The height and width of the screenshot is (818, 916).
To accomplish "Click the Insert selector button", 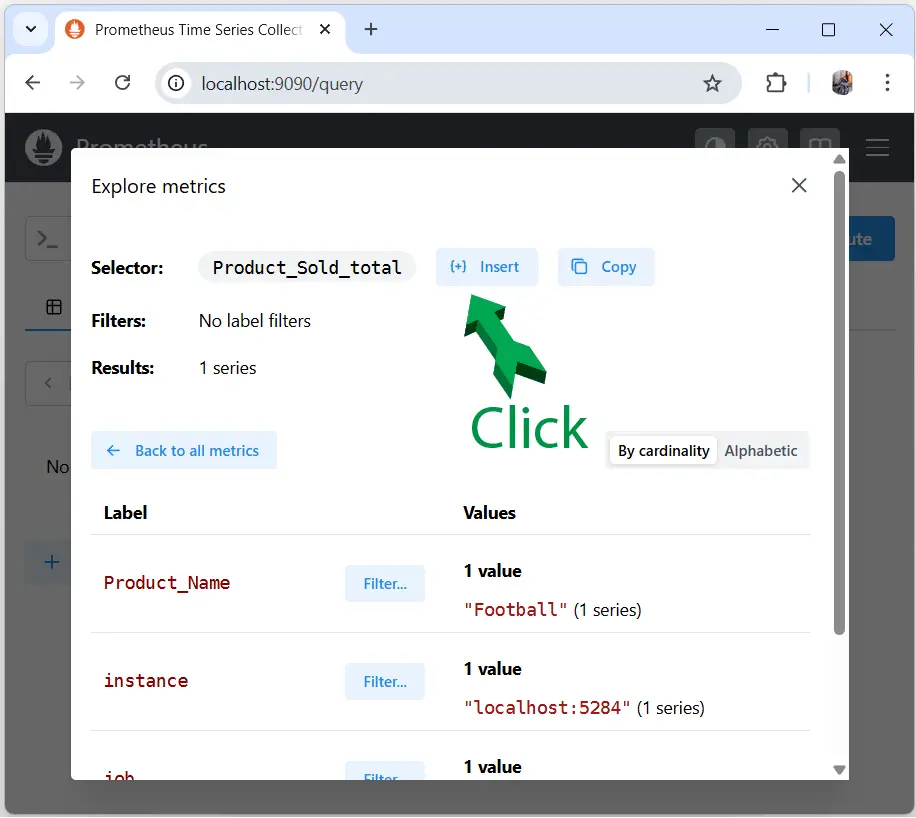I will [486, 267].
